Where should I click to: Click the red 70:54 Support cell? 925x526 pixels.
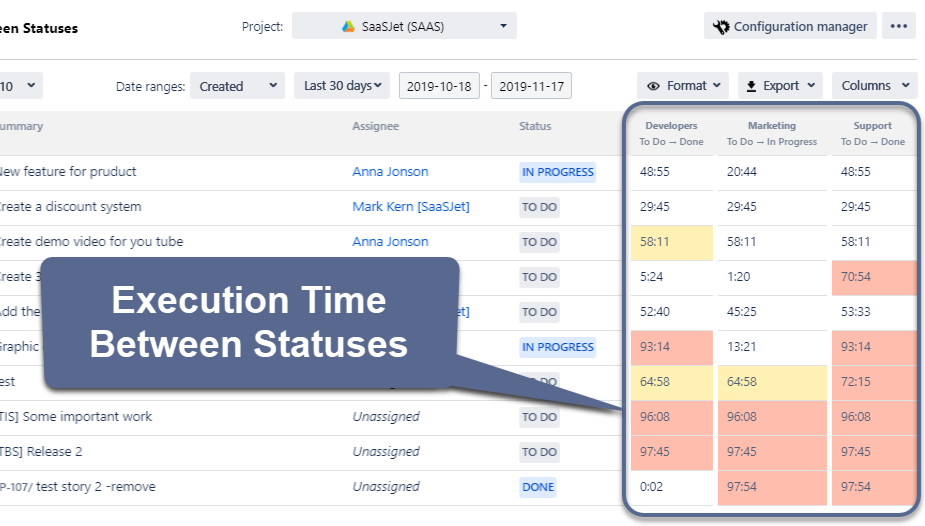point(872,277)
